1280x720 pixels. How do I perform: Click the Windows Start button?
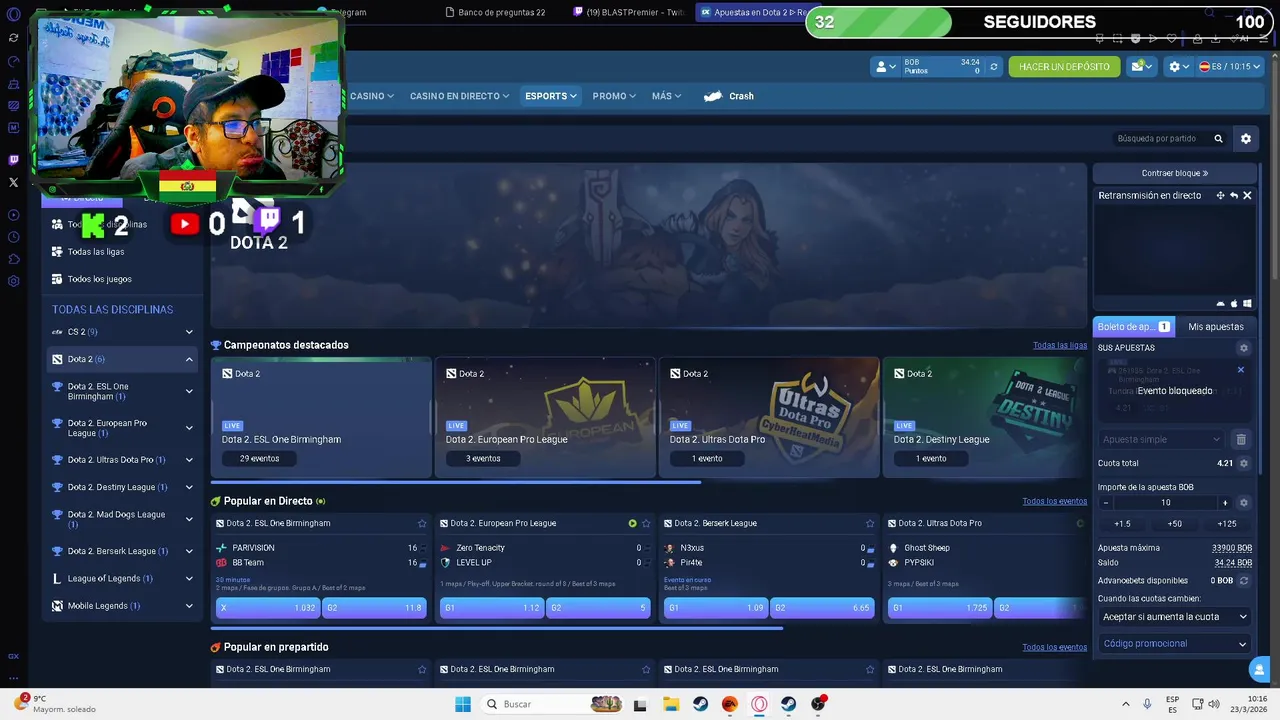click(x=462, y=704)
